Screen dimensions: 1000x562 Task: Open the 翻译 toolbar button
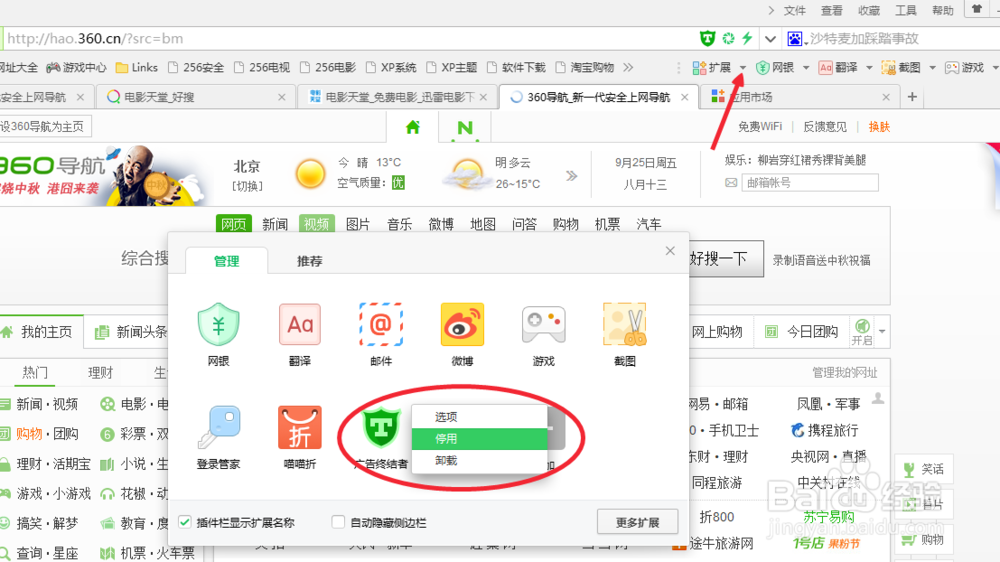pos(838,68)
